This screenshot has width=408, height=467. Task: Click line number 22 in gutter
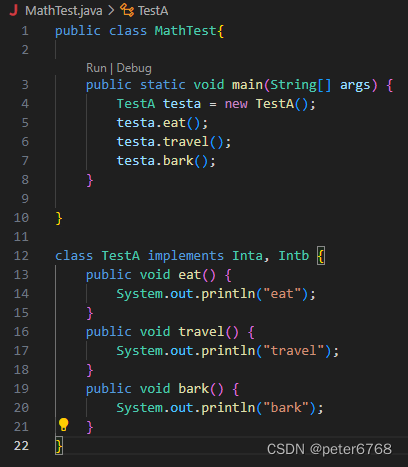click(x=21, y=446)
